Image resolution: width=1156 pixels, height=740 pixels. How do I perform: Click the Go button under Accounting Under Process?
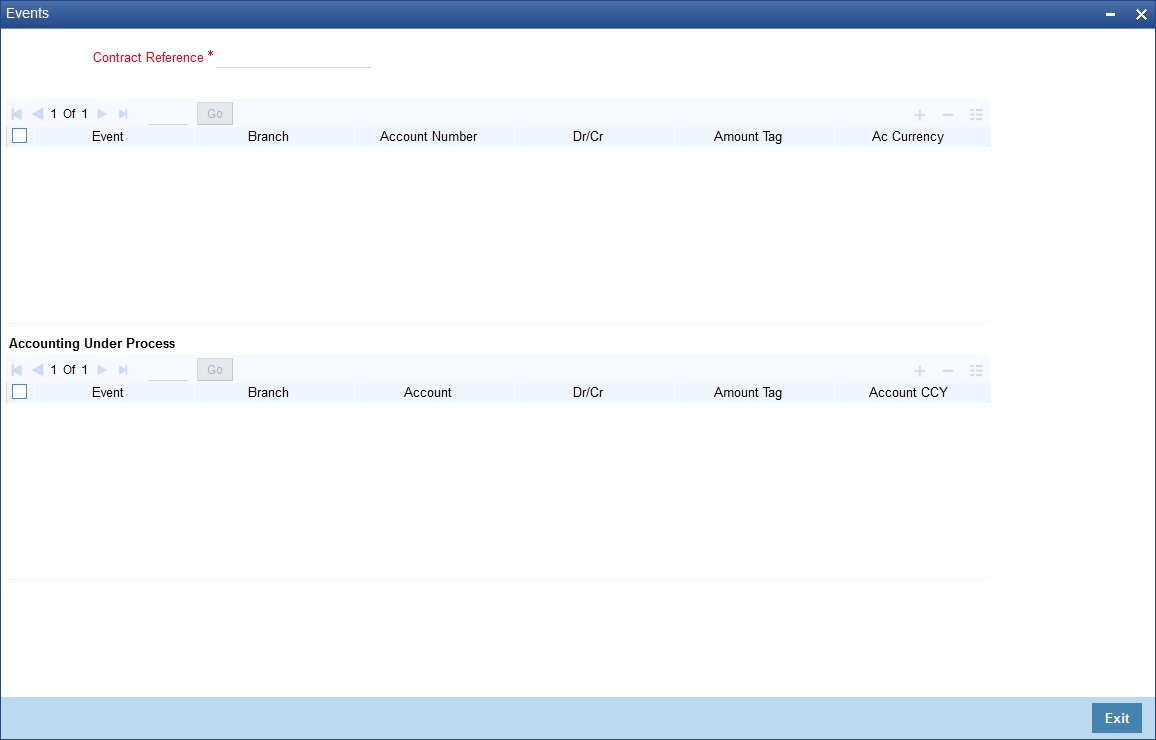(215, 369)
